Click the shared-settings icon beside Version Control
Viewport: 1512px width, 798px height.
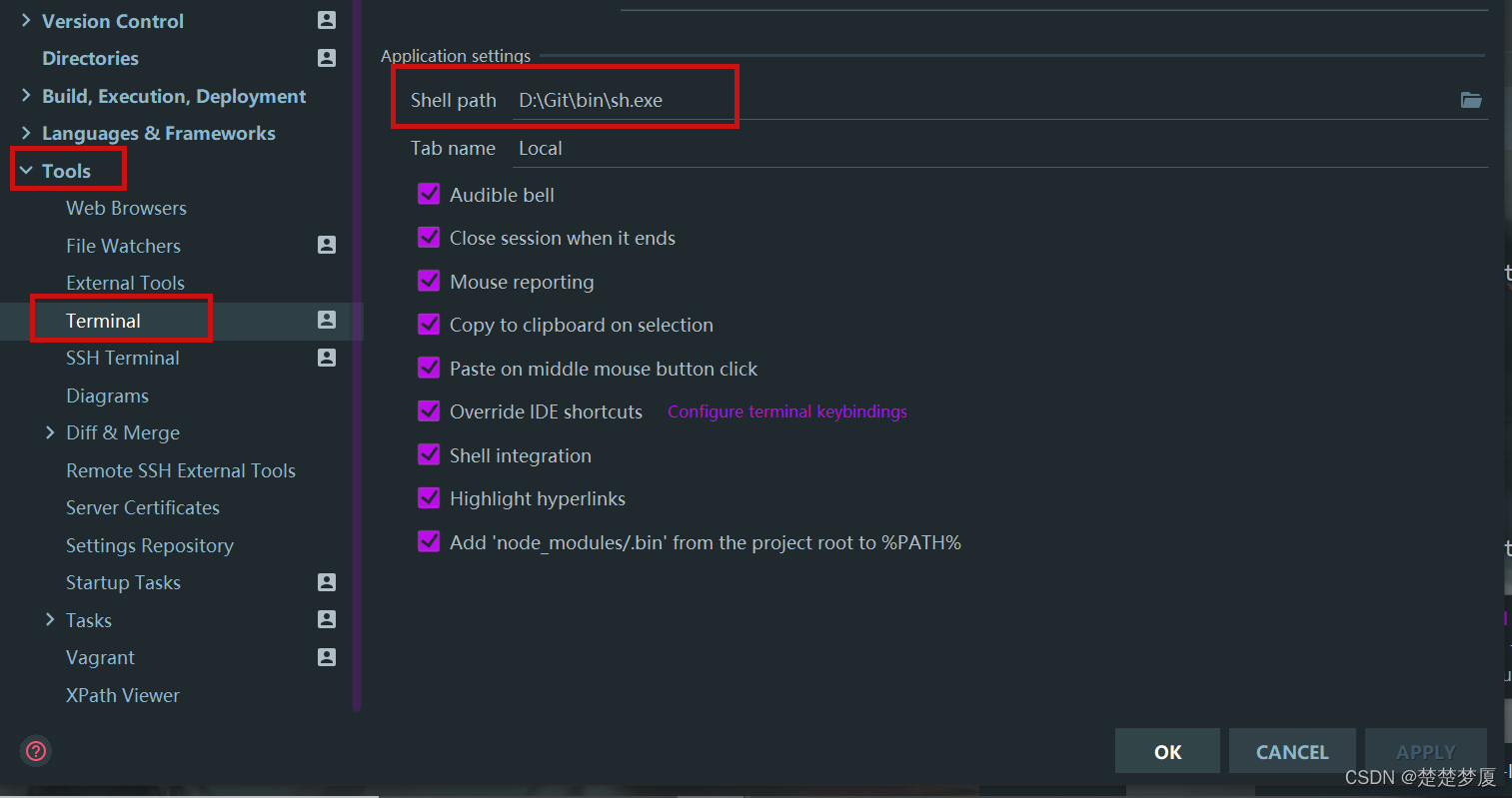click(x=326, y=19)
